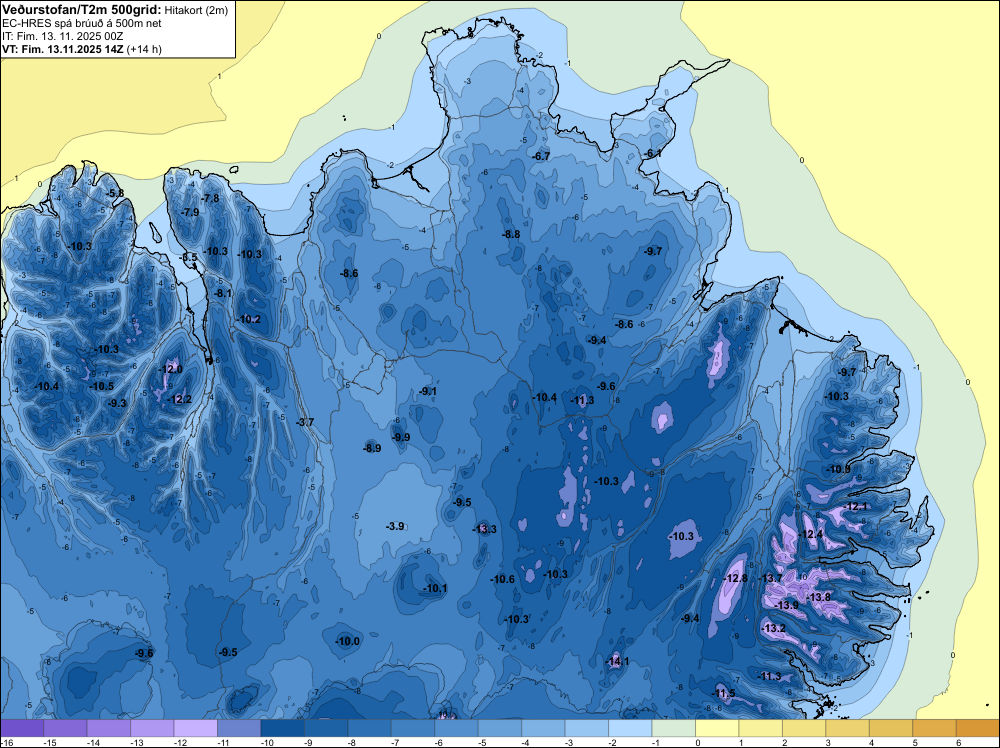1000x748 pixels.
Task: Select the 2 label on the legend scale
Action: pos(784,742)
